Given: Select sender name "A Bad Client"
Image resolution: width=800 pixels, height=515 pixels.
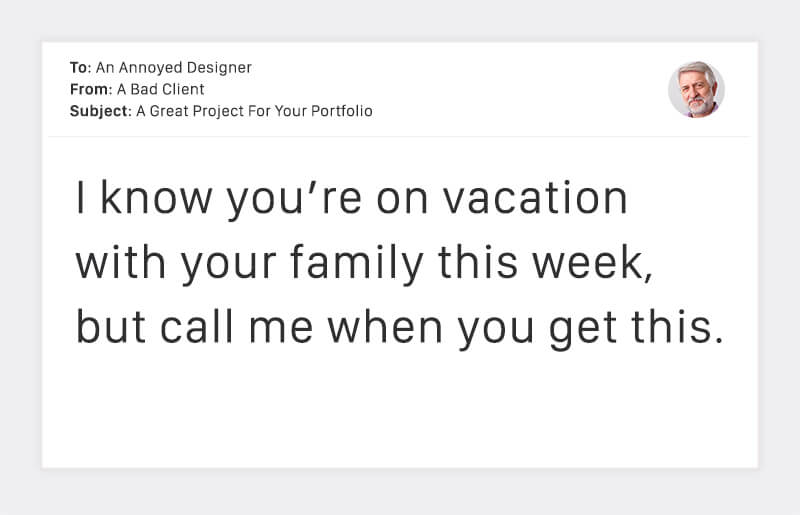Looking at the screenshot, I should coord(162,90).
